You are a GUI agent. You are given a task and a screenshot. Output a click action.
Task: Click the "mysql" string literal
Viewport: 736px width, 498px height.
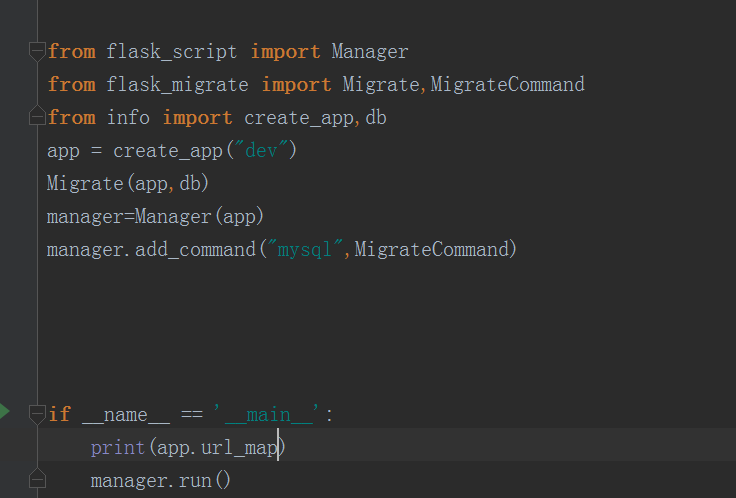coord(304,249)
